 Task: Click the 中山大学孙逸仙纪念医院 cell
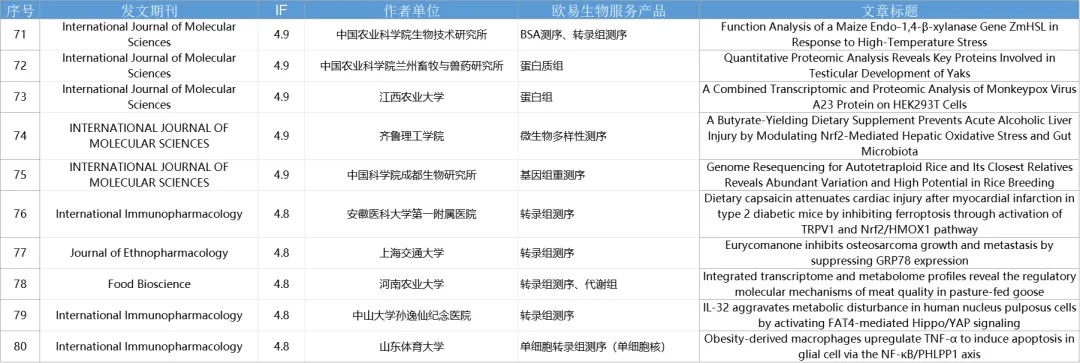tap(412, 315)
